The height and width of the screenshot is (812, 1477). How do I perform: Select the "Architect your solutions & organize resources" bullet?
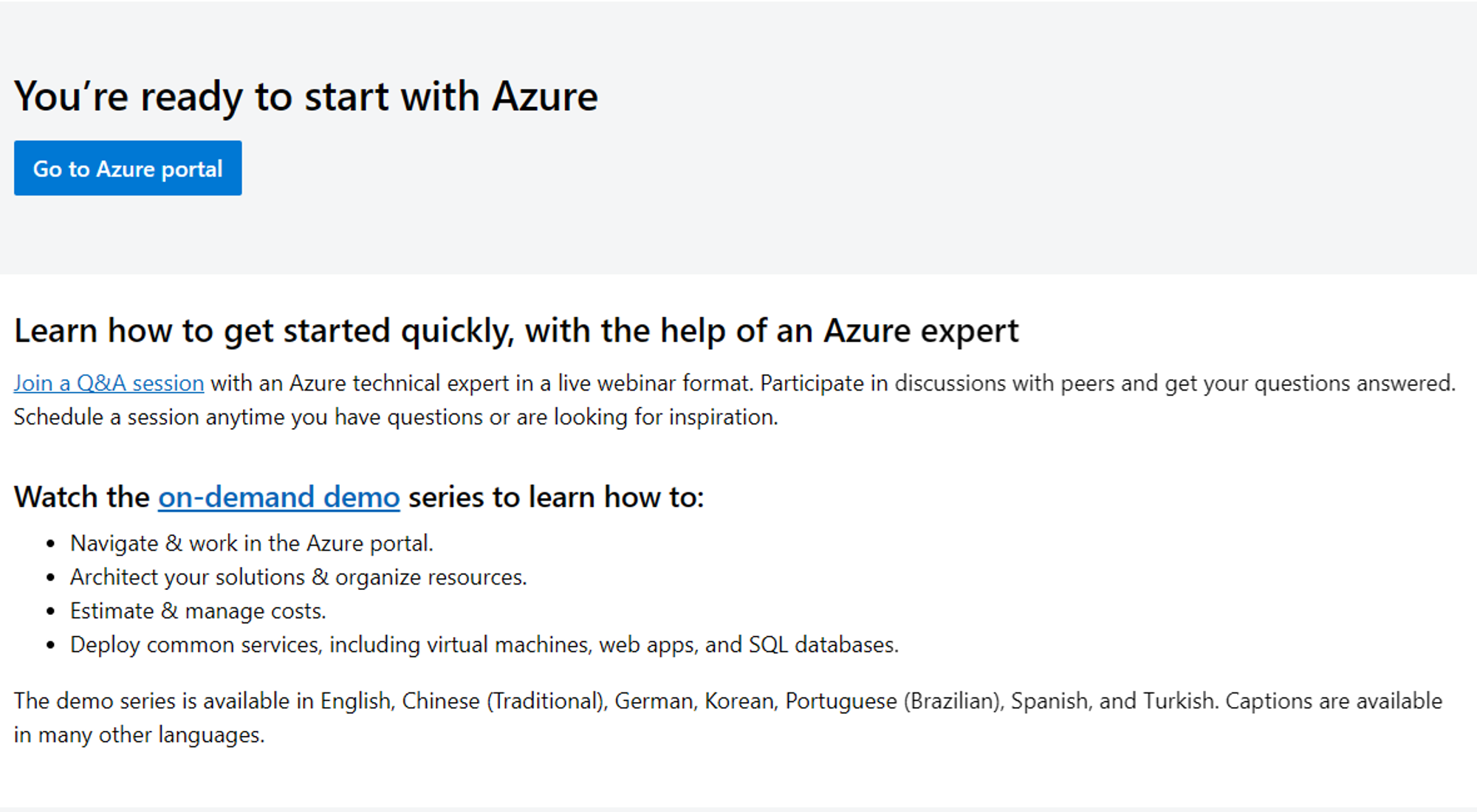[298, 577]
